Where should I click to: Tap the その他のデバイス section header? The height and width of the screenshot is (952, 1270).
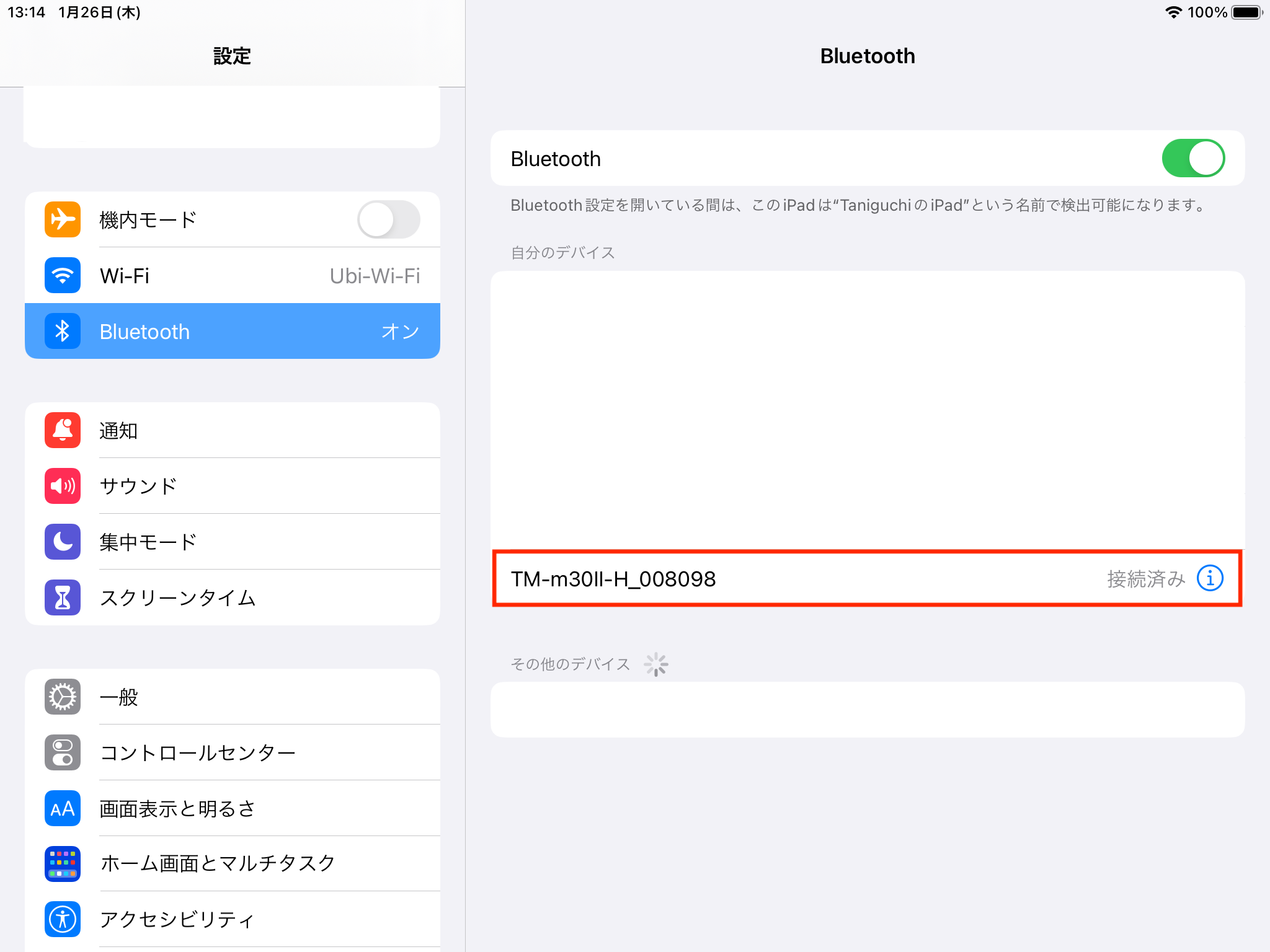coord(570,664)
